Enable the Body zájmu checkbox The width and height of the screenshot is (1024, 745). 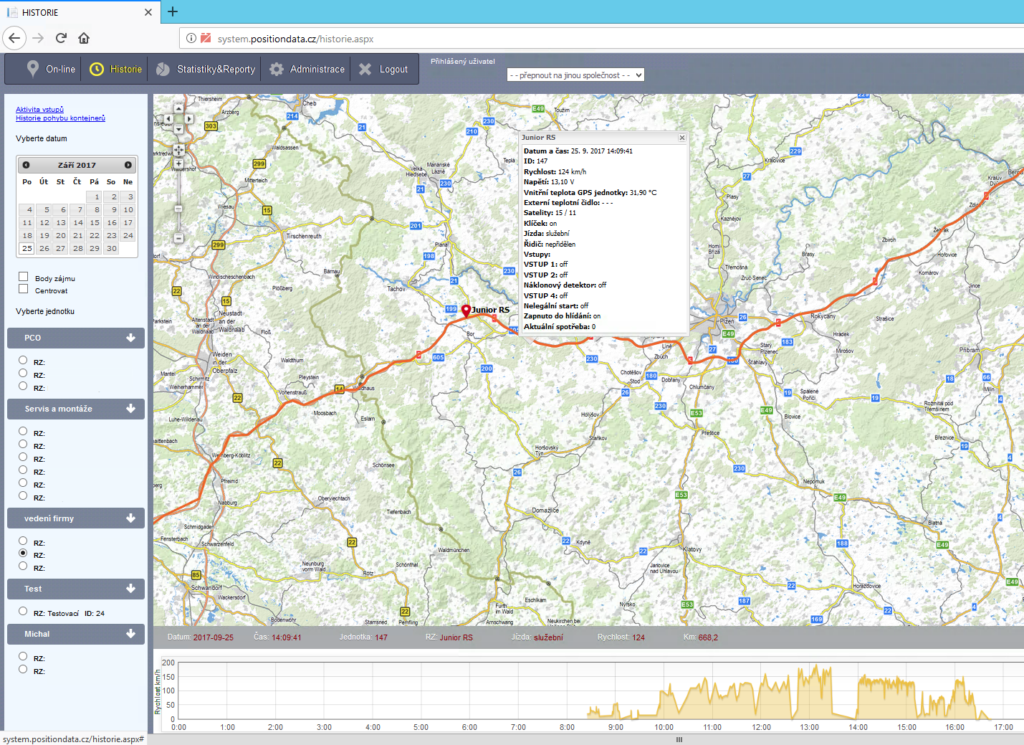point(24,277)
